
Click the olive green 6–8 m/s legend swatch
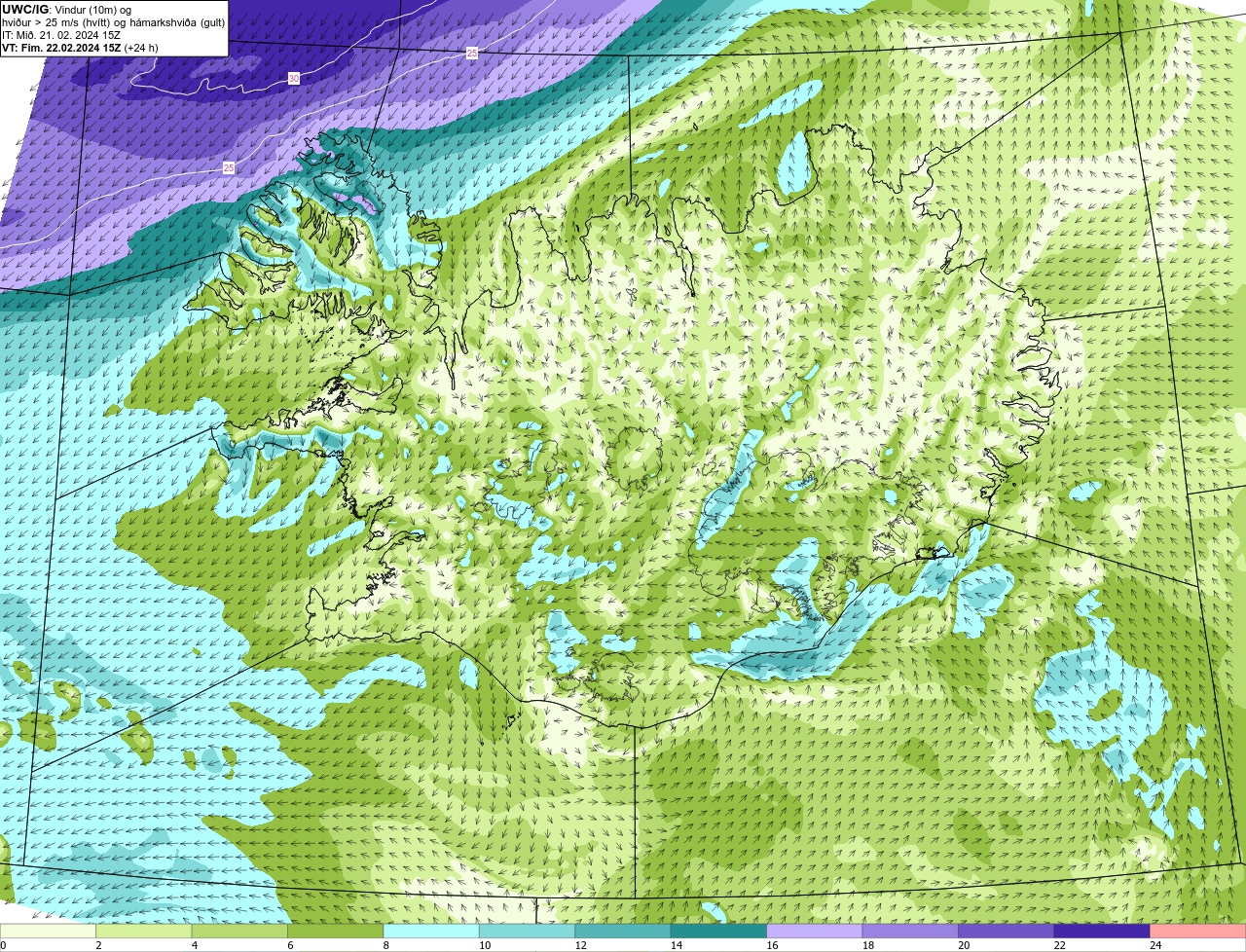pyautogui.click(x=336, y=931)
